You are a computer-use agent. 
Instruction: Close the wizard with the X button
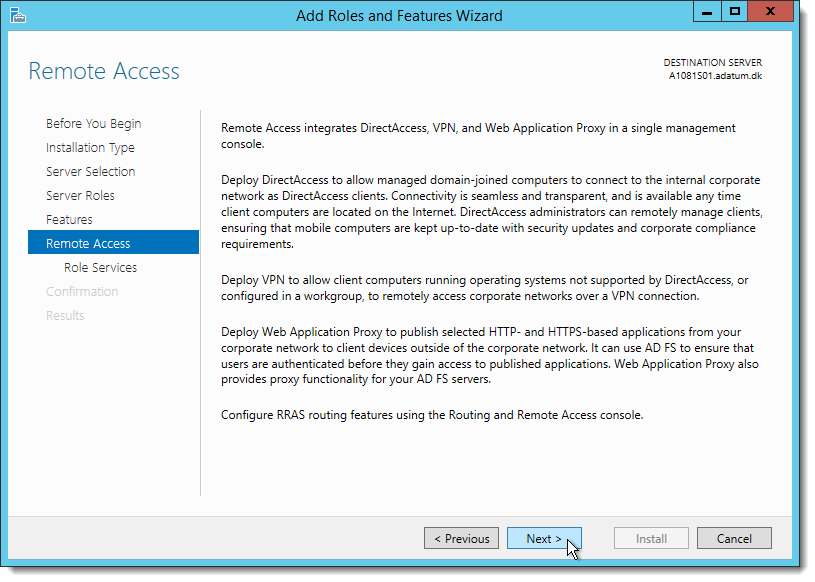point(770,12)
